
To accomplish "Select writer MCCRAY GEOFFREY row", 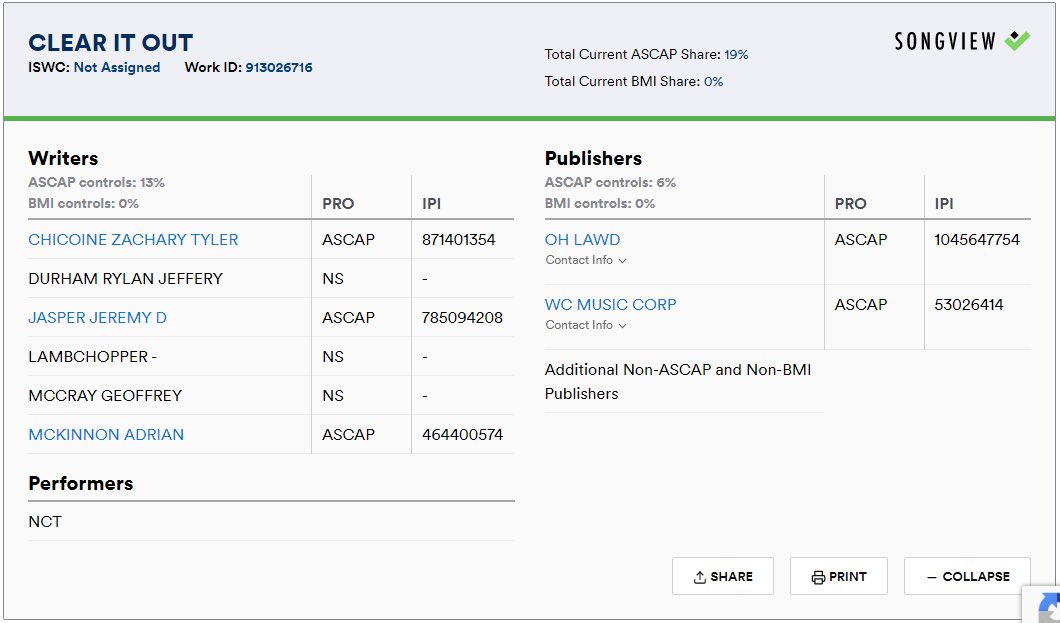I will (271, 395).
